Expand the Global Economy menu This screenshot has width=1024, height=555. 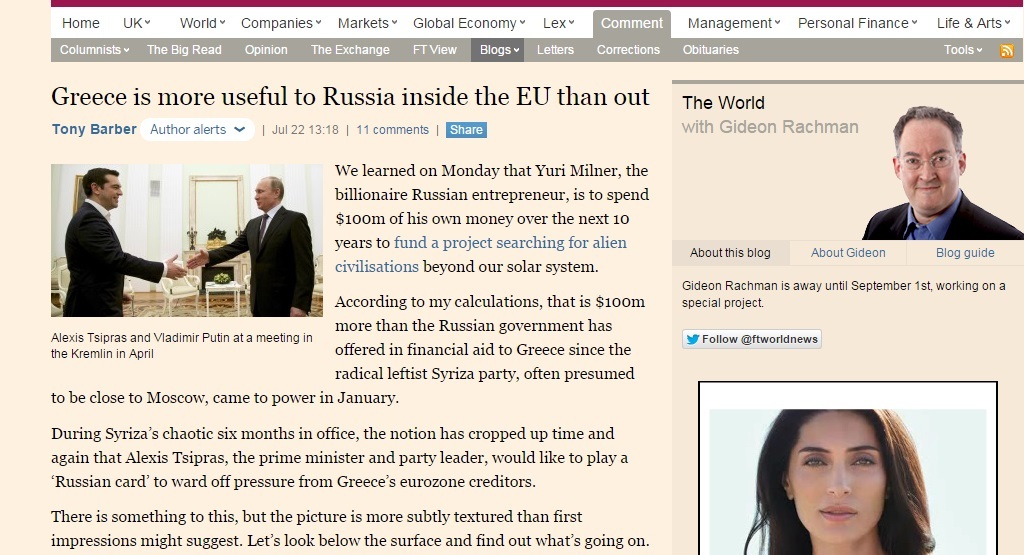[x=469, y=24]
